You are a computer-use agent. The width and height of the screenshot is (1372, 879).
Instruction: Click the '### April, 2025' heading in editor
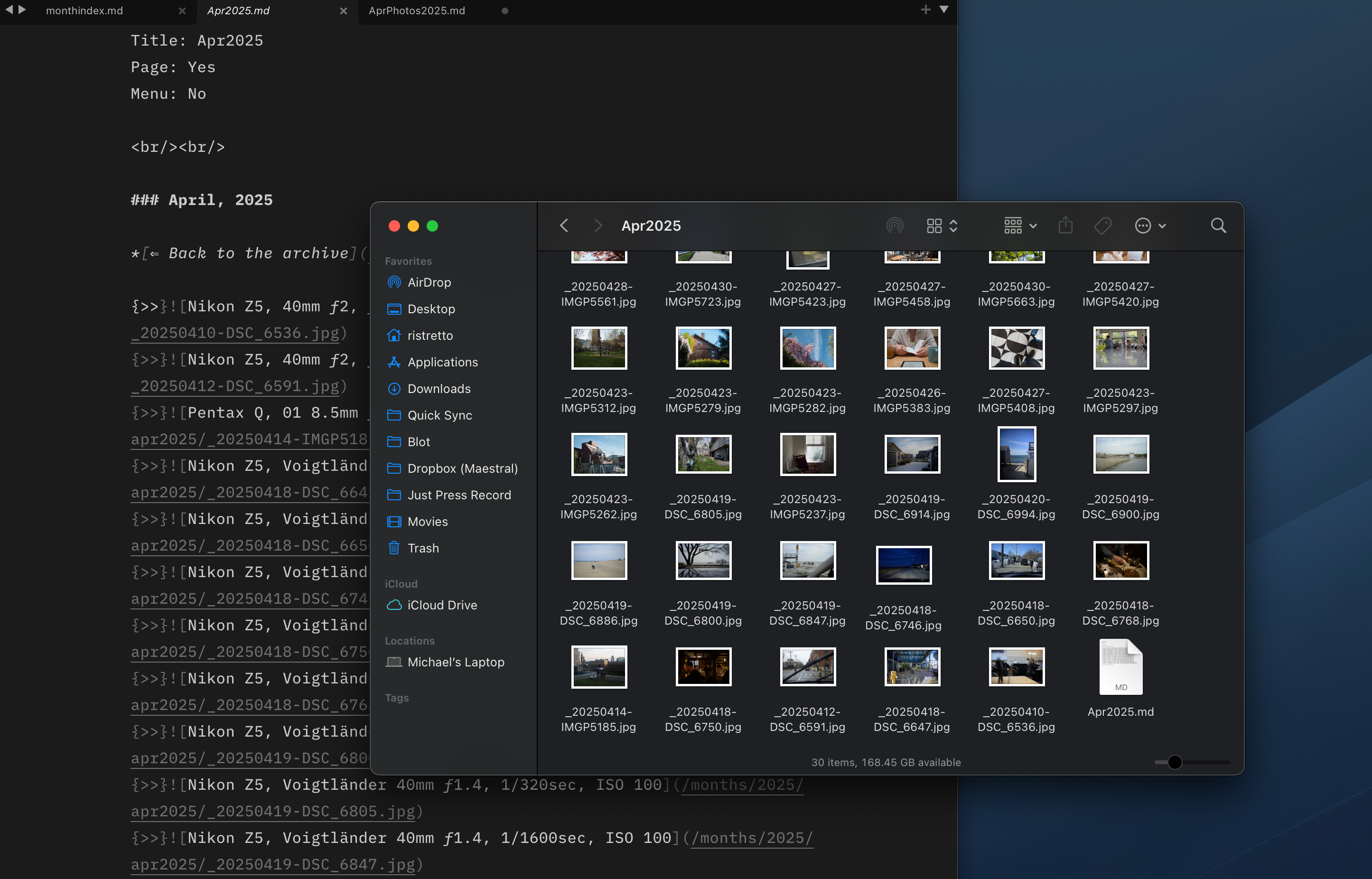click(x=202, y=199)
